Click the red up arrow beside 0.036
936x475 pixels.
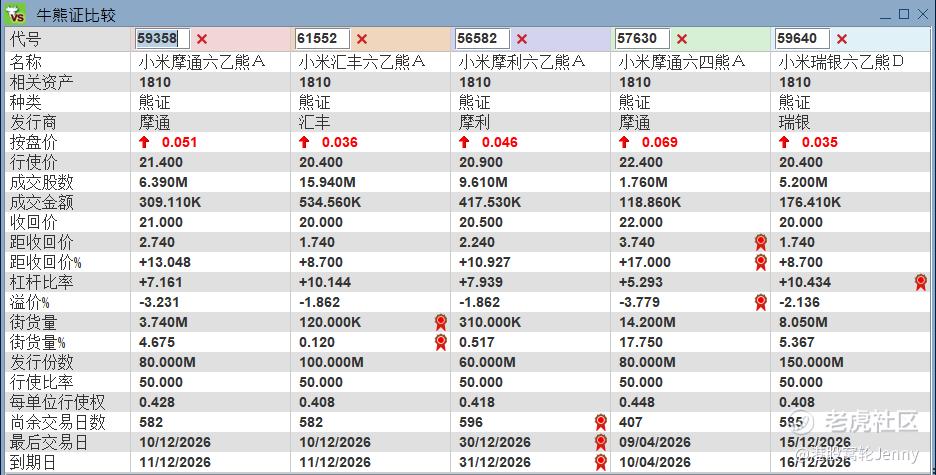(x=304, y=142)
